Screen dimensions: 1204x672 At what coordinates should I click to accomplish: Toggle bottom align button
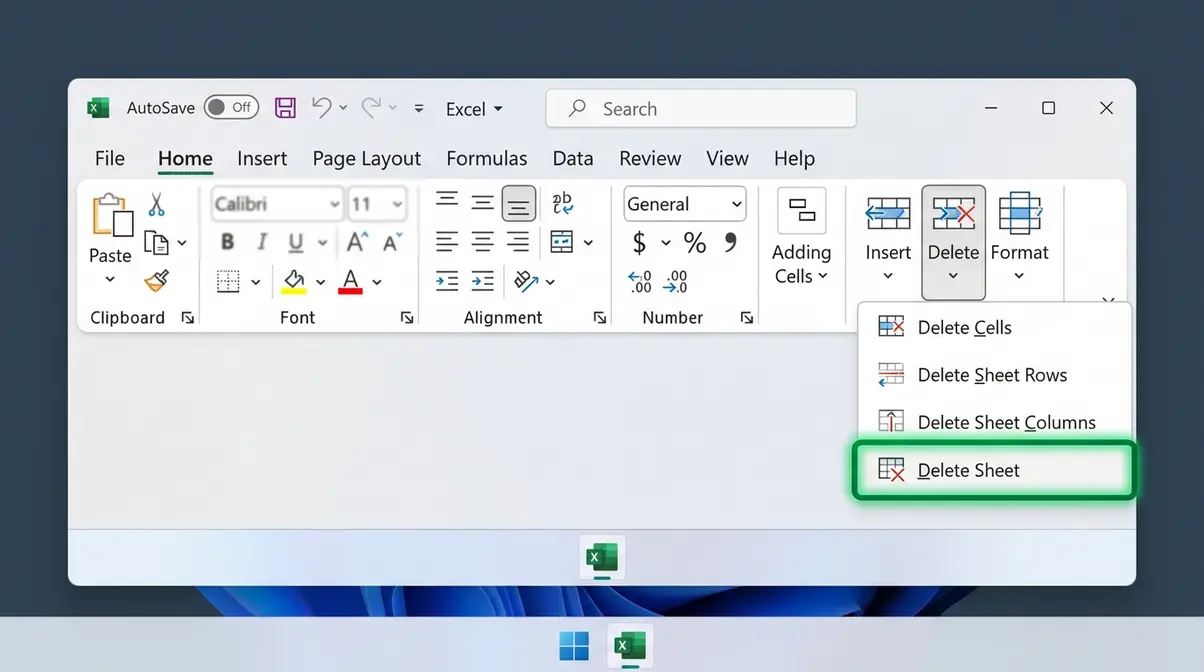518,203
